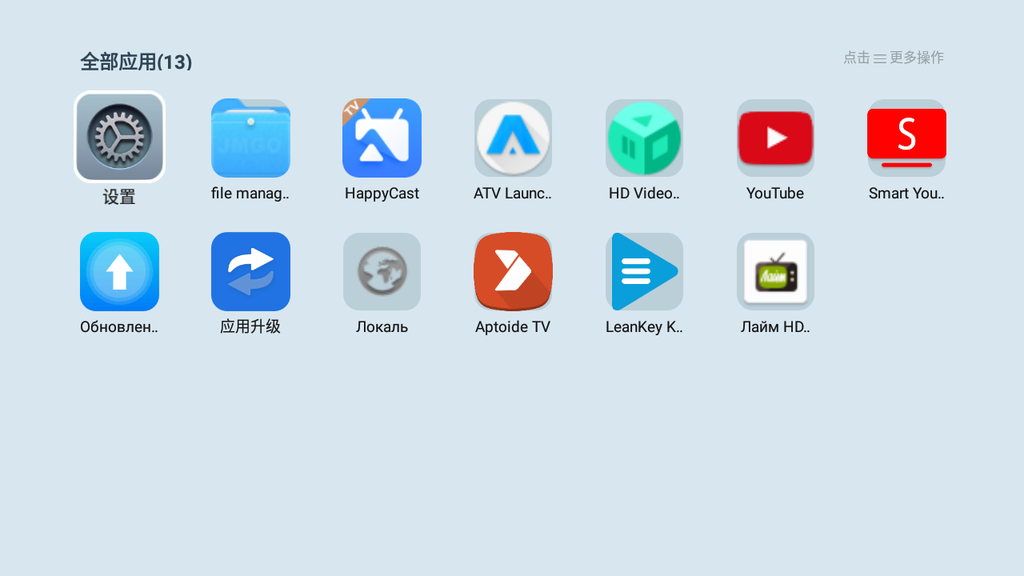
Task: Open the Smart YouTube red S icon
Action: [906, 138]
